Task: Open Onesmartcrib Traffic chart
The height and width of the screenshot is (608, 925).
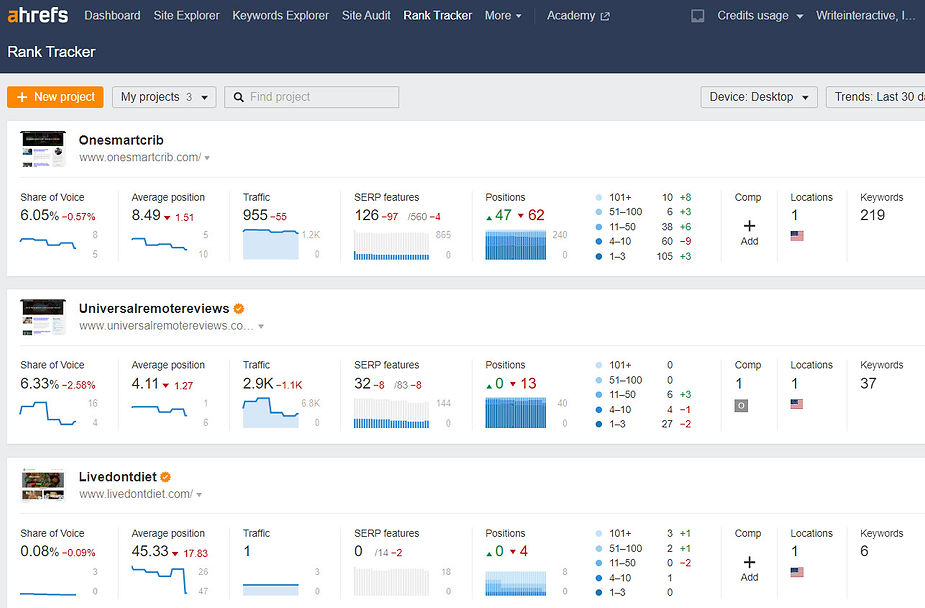Action: click(x=271, y=244)
